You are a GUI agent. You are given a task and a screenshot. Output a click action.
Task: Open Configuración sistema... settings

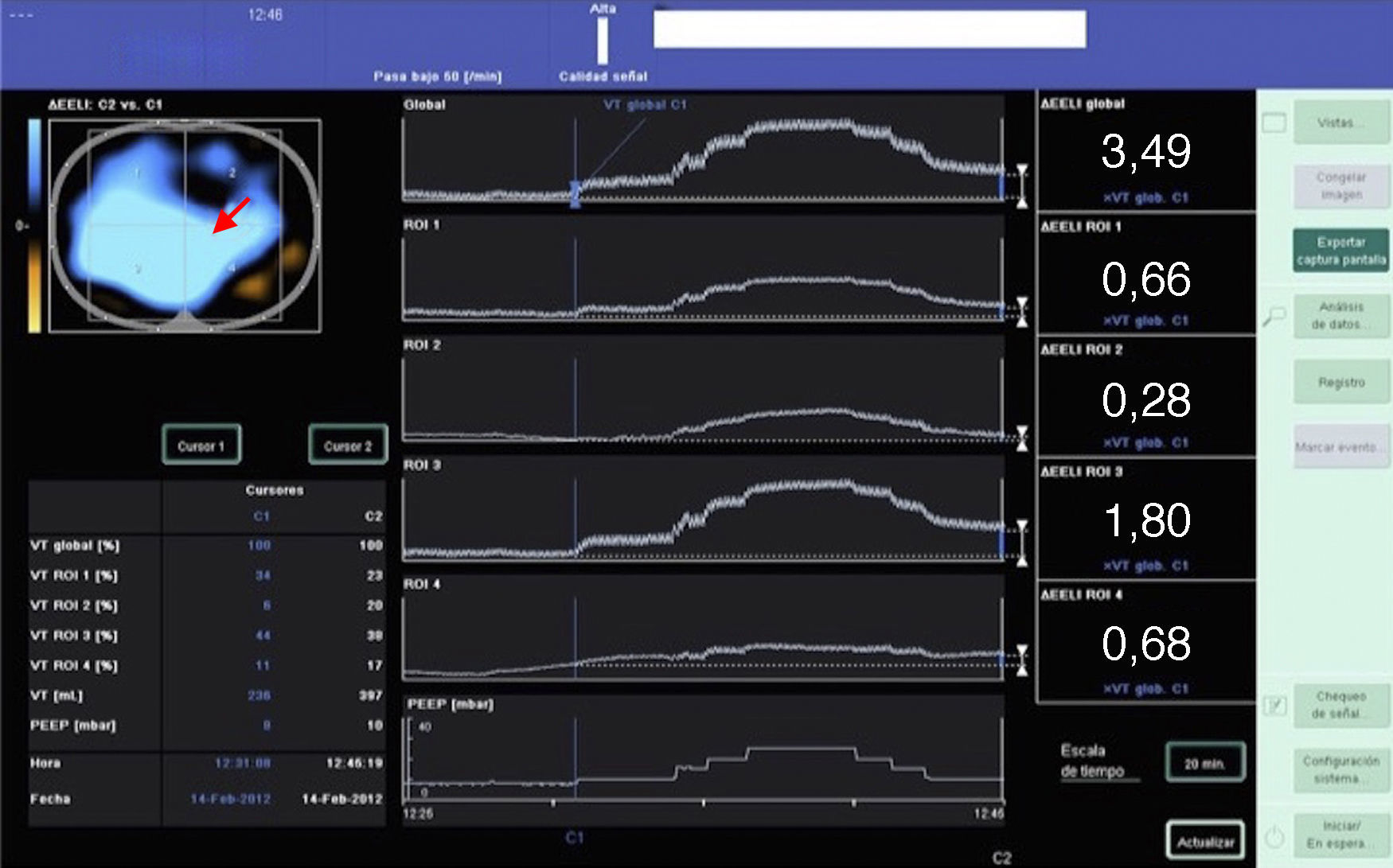pos(1340,769)
